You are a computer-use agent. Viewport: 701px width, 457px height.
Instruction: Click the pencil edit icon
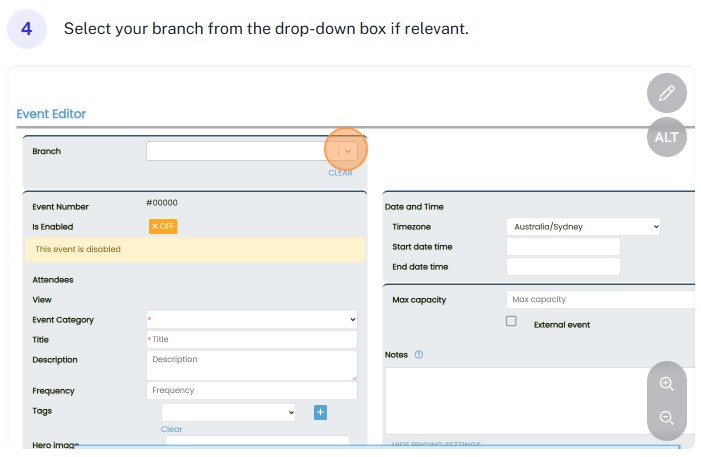coord(667,93)
